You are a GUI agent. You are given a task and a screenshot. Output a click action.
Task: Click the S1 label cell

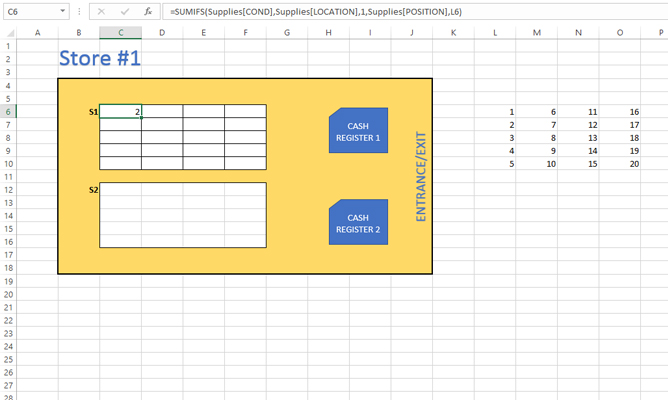92,112
